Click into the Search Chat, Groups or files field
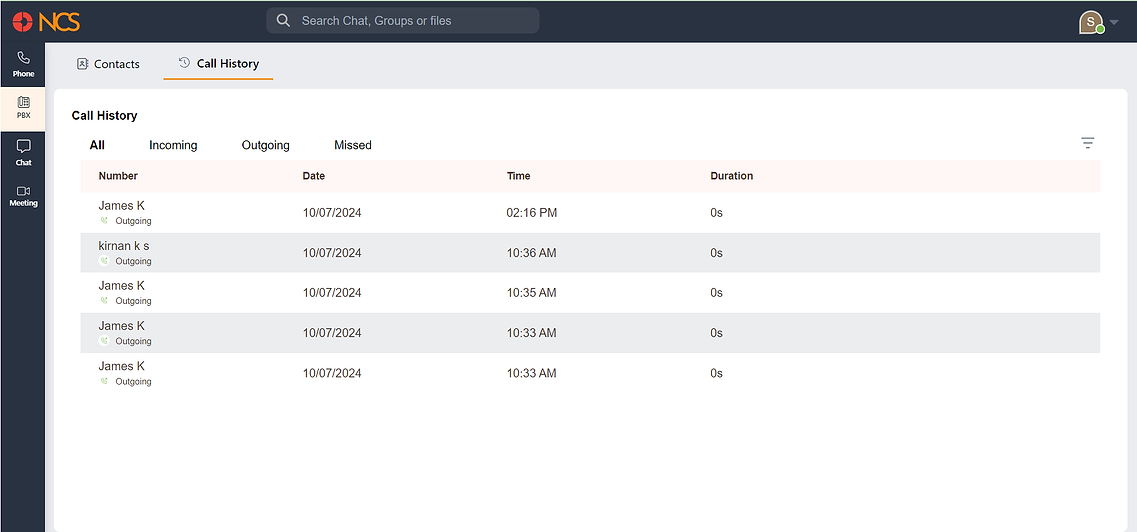1137x532 pixels. pos(402,20)
